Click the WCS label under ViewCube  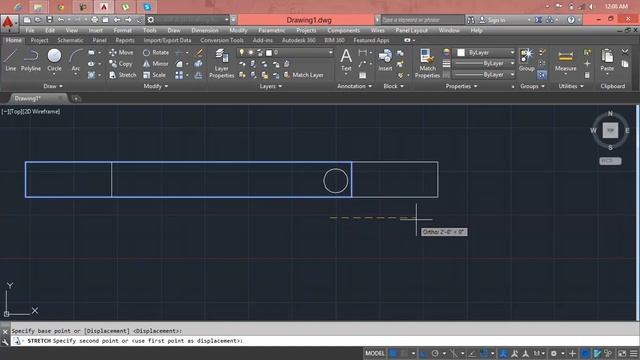click(x=610, y=161)
